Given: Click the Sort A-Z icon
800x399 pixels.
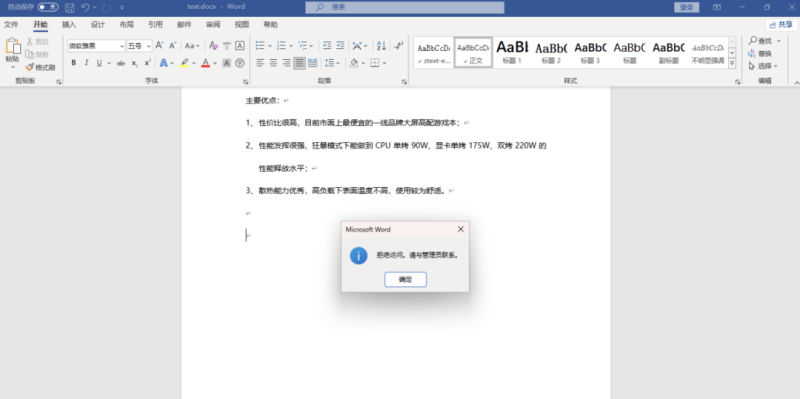Looking at the screenshot, I should tap(381, 45).
